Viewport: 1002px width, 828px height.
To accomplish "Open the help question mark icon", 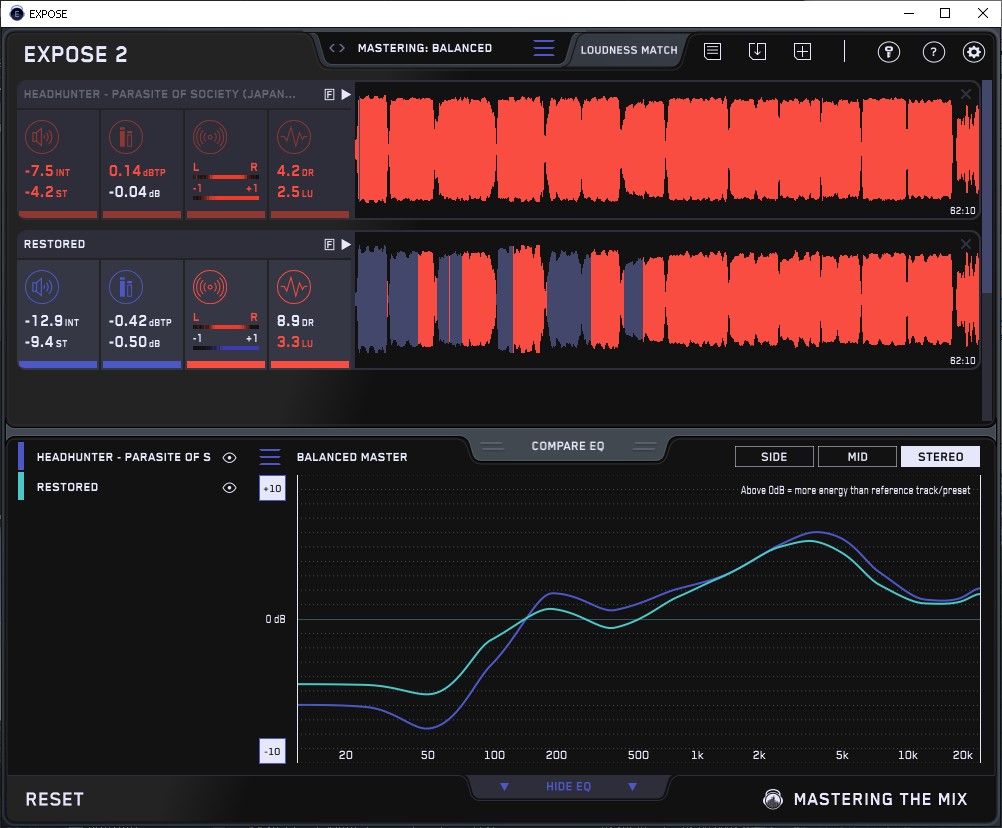I will pyautogui.click(x=933, y=52).
